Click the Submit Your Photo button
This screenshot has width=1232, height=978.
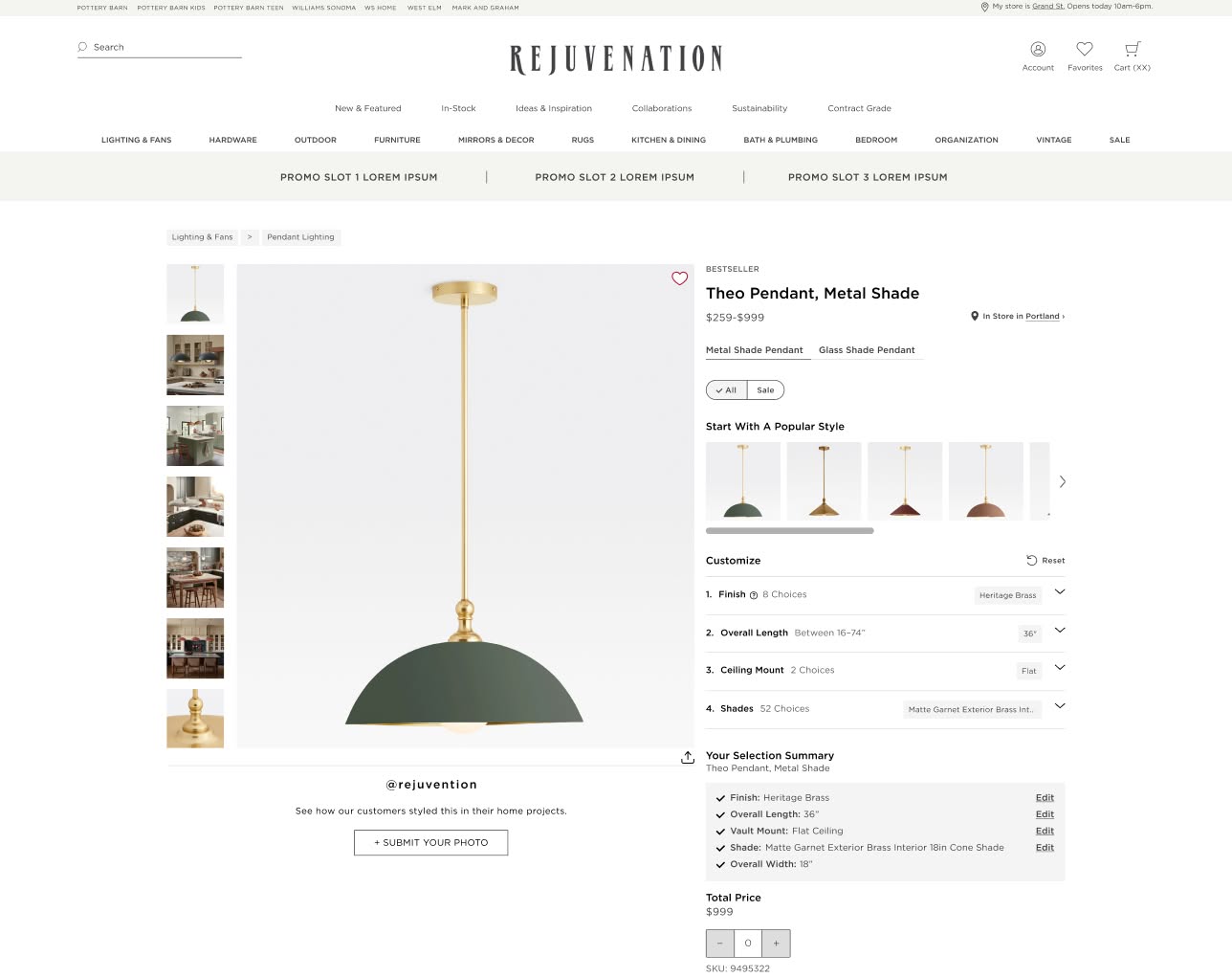pyautogui.click(x=430, y=842)
